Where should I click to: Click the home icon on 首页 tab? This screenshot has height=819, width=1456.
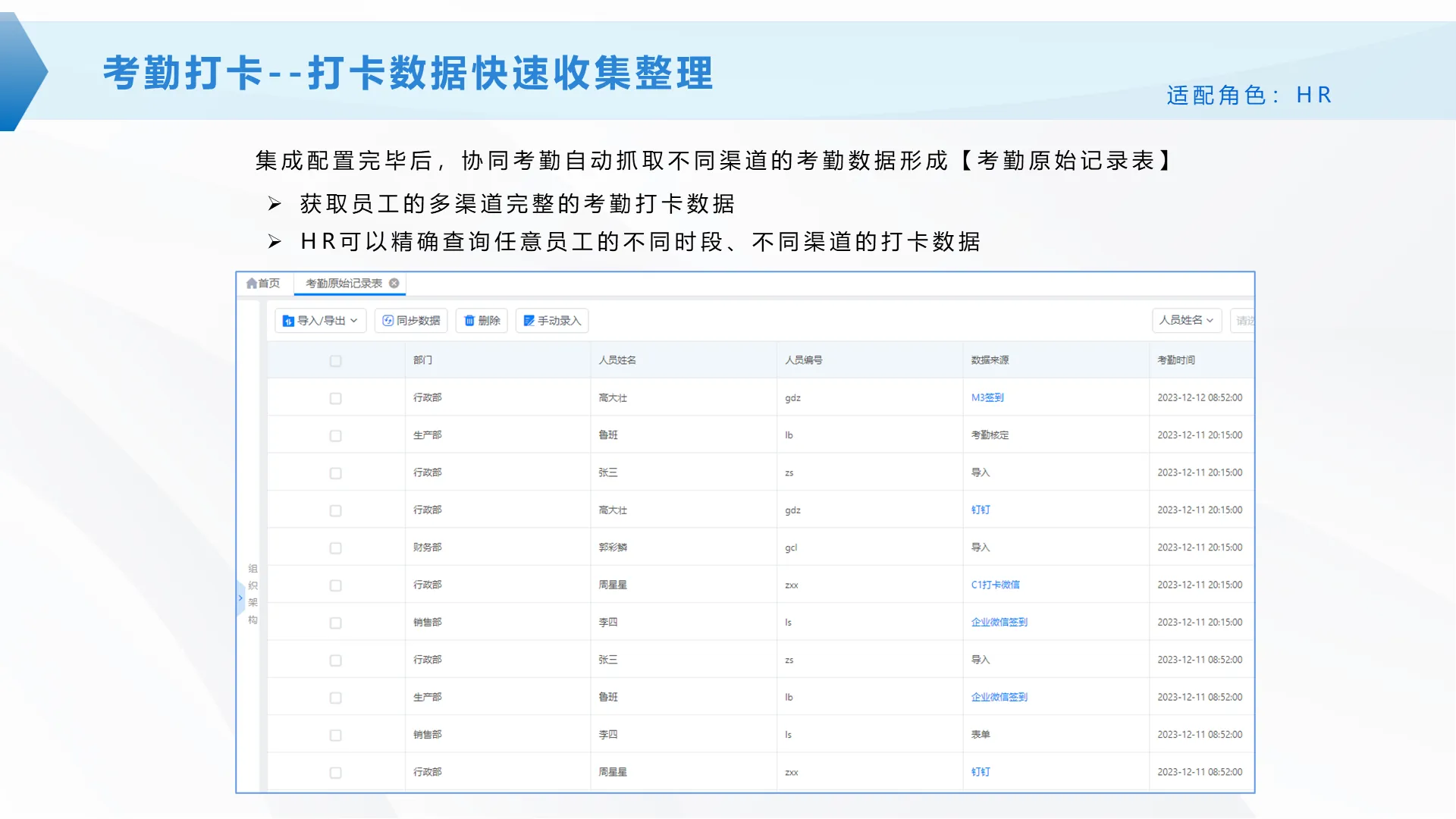point(252,284)
